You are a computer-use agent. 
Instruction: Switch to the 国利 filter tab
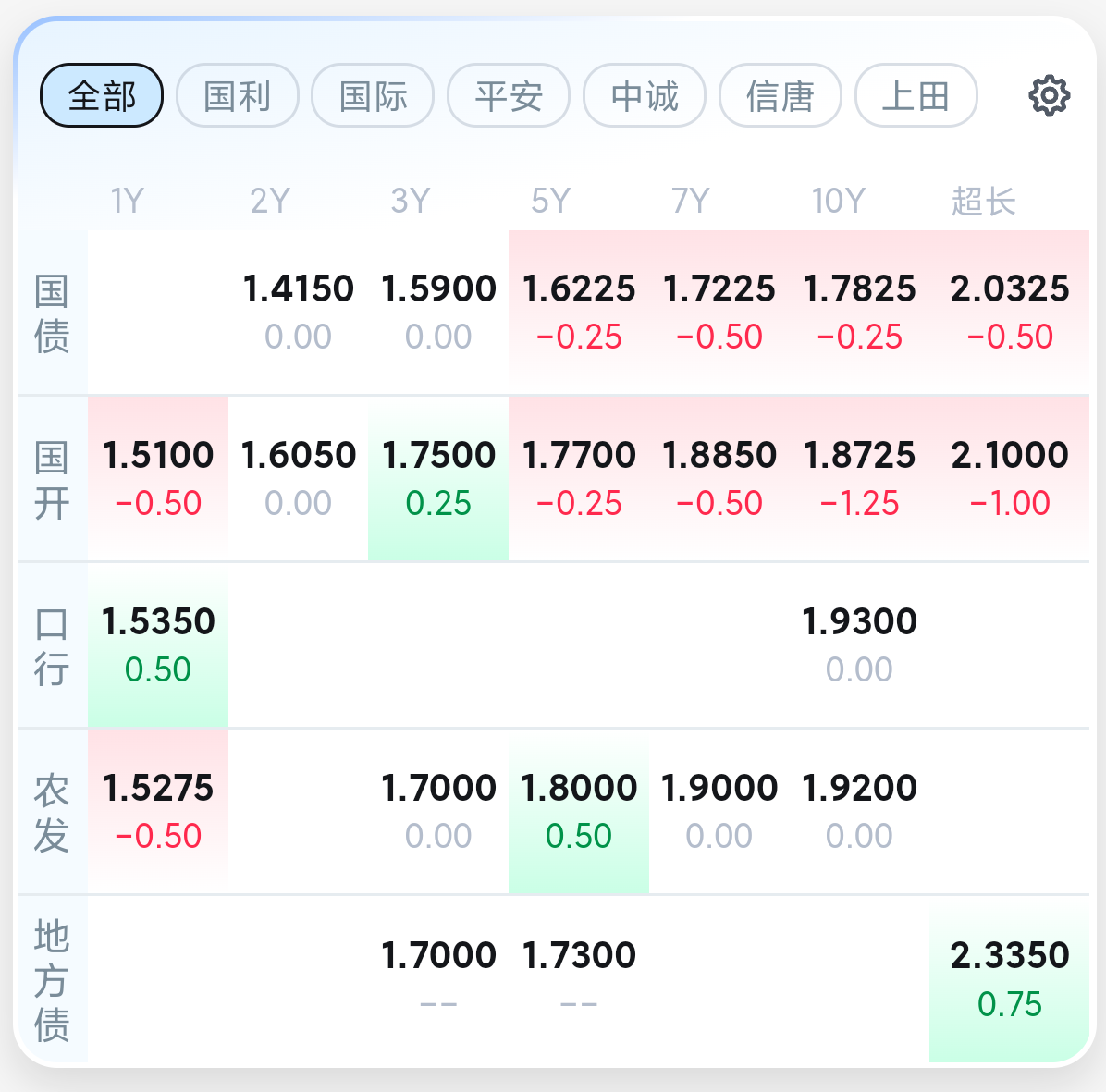point(238,95)
